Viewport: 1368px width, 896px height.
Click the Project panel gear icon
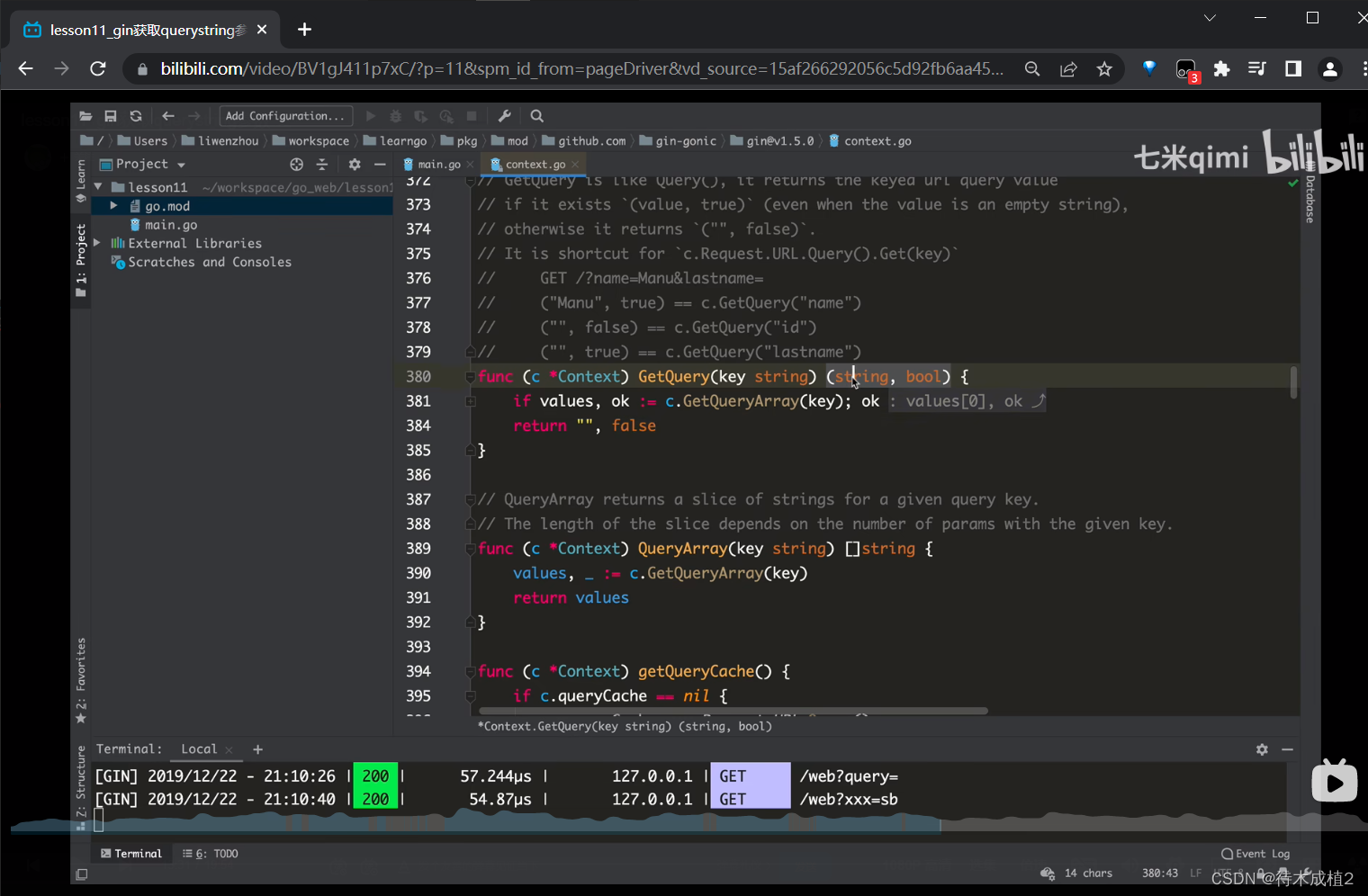(x=355, y=165)
